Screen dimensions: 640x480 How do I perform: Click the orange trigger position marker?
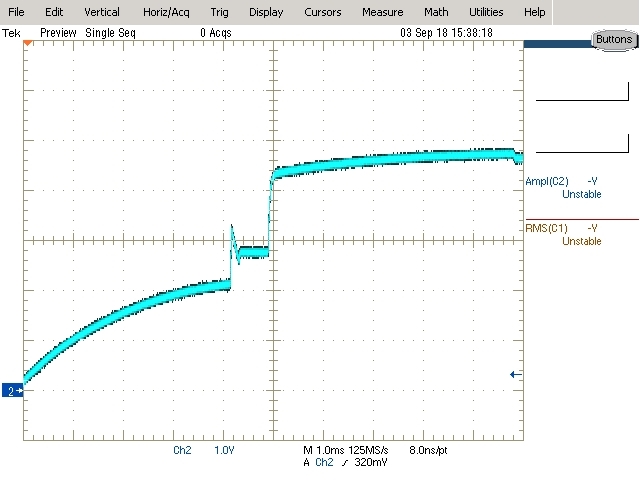tap(28, 43)
